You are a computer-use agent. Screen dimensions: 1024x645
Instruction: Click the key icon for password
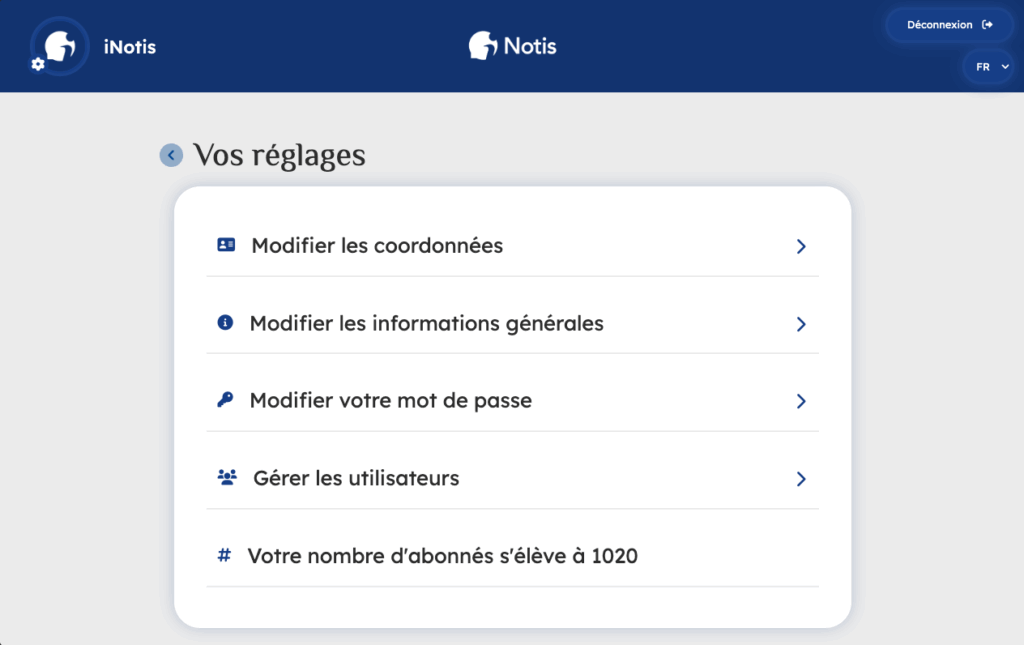tap(225, 400)
